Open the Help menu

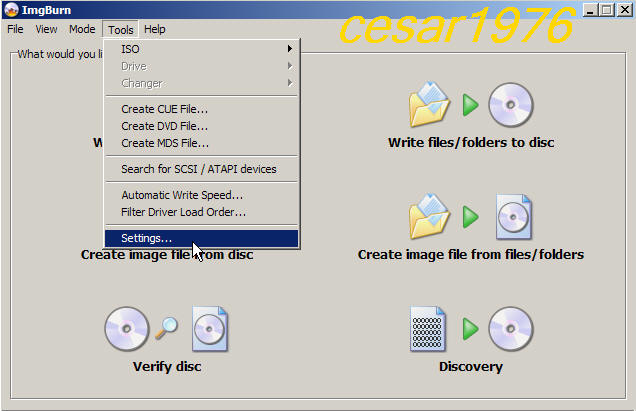pyautogui.click(x=155, y=29)
